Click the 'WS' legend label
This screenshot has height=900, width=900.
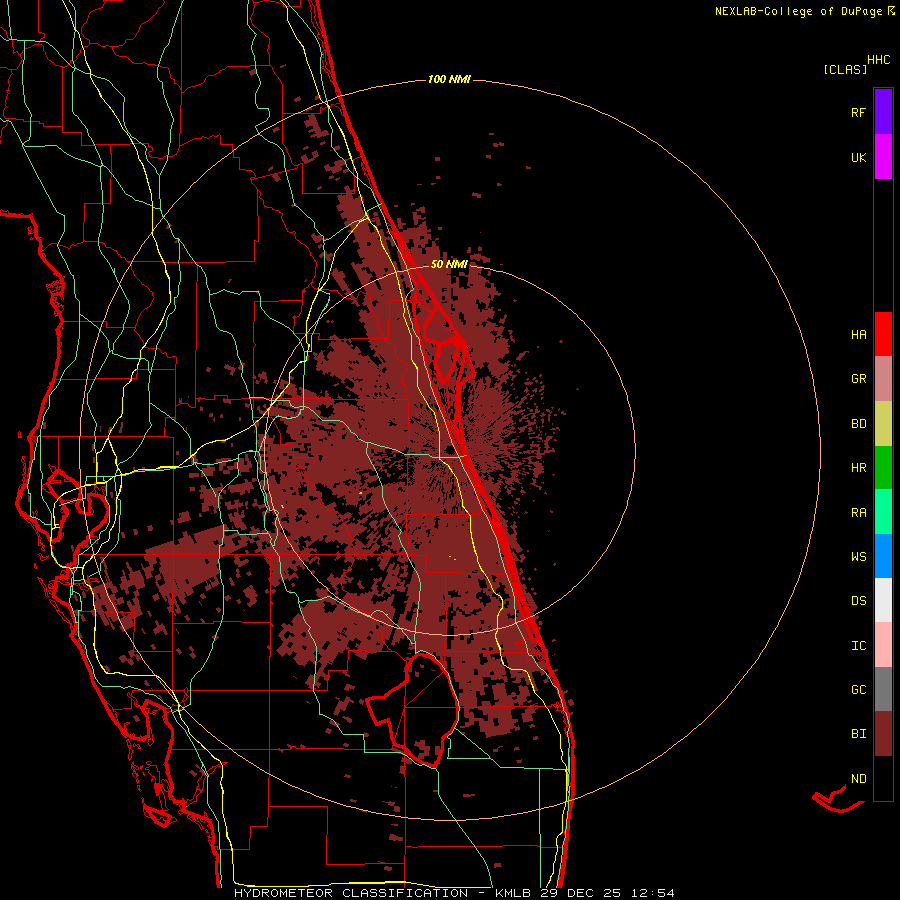tap(858, 557)
